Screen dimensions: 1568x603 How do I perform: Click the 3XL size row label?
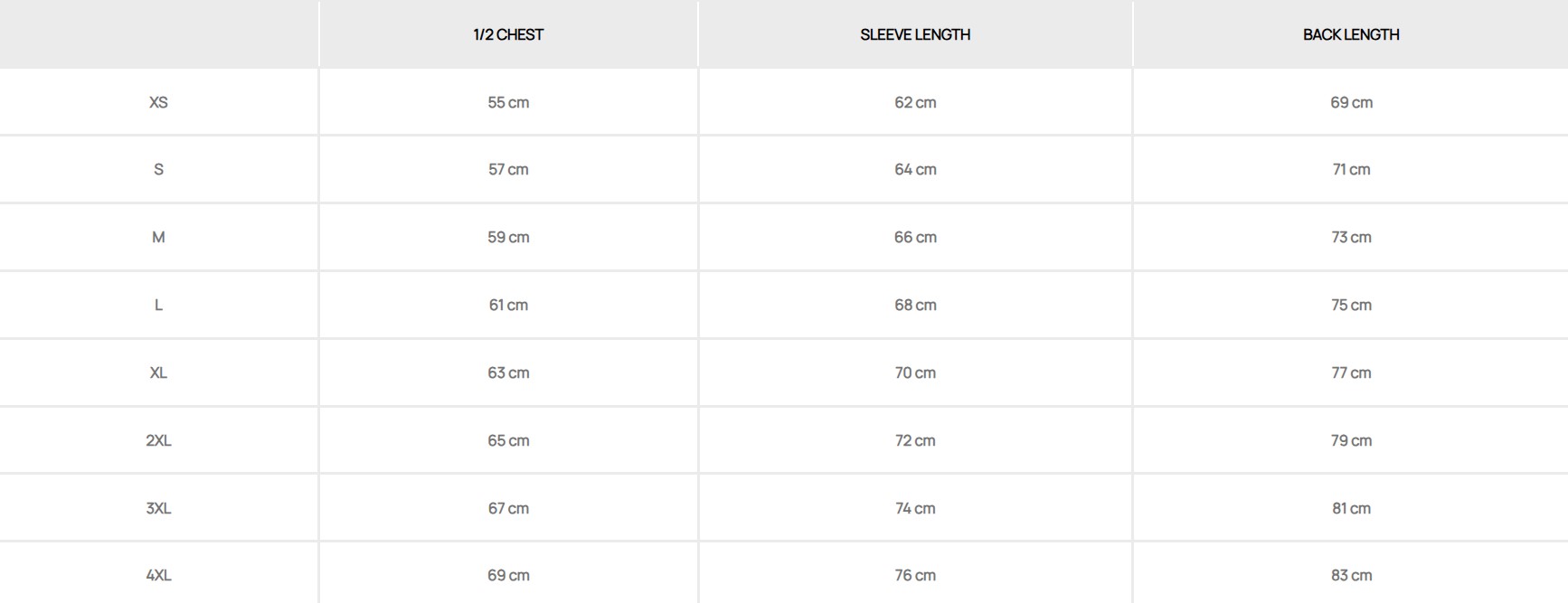tap(158, 508)
